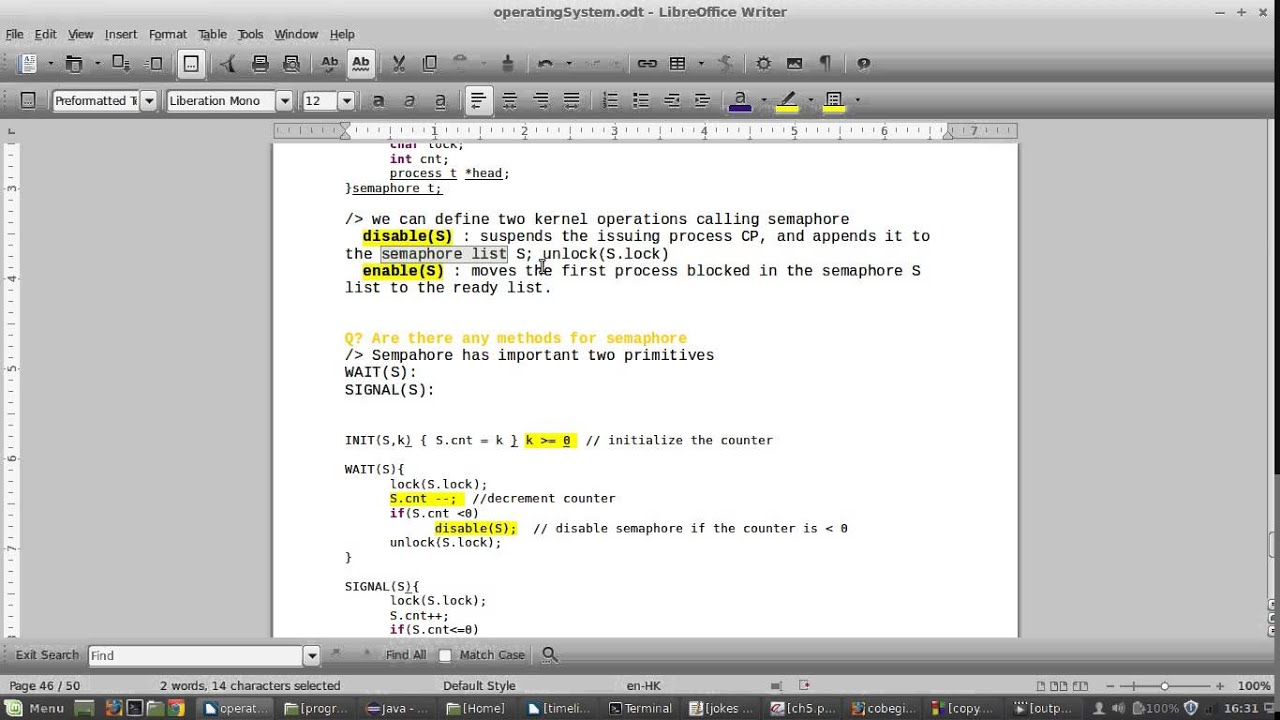1280x720 pixels.
Task: Click the zoom out minus icon
Action: (x=1110, y=686)
